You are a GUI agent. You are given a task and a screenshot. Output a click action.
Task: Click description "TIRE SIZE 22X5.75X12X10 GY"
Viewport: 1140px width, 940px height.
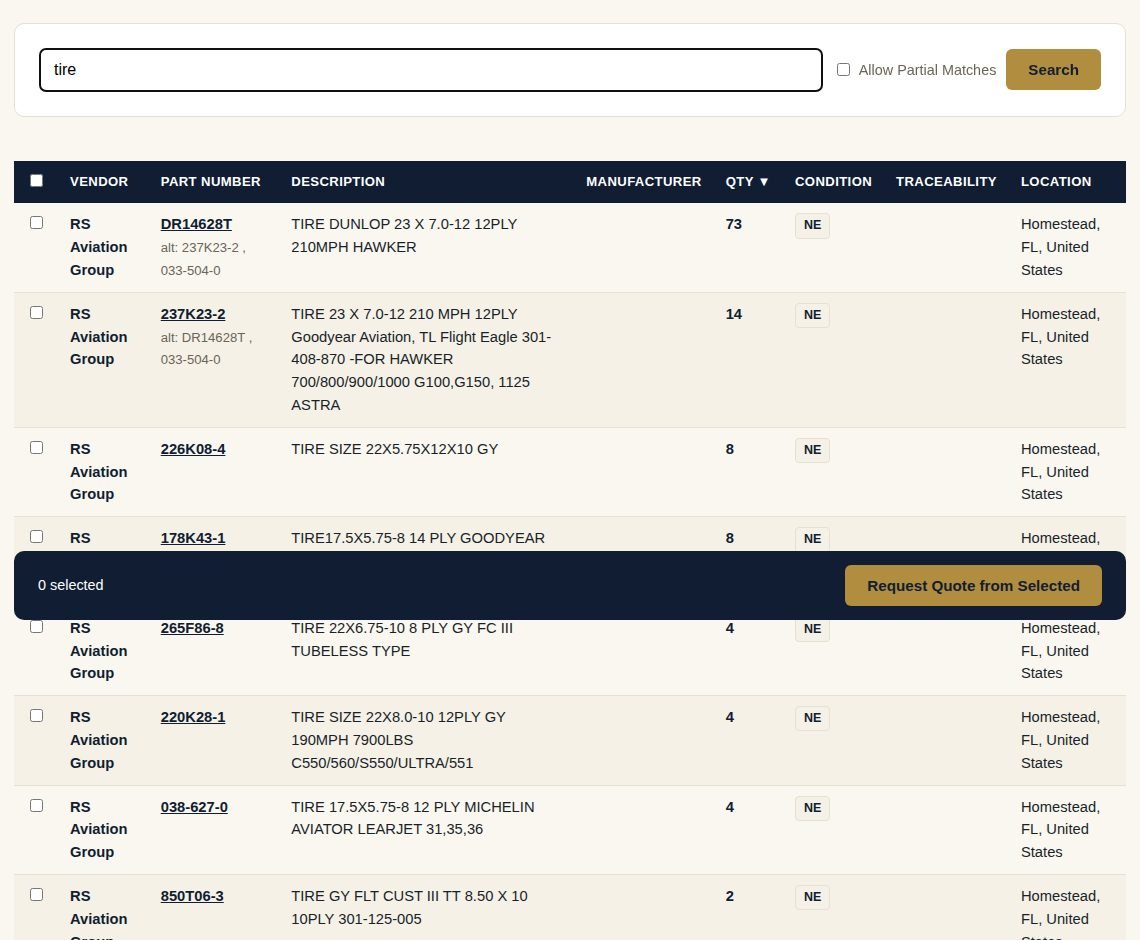pyautogui.click(x=395, y=449)
